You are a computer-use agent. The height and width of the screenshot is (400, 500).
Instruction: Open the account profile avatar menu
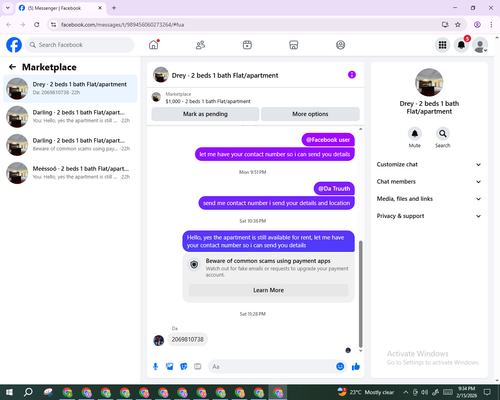point(480,45)
